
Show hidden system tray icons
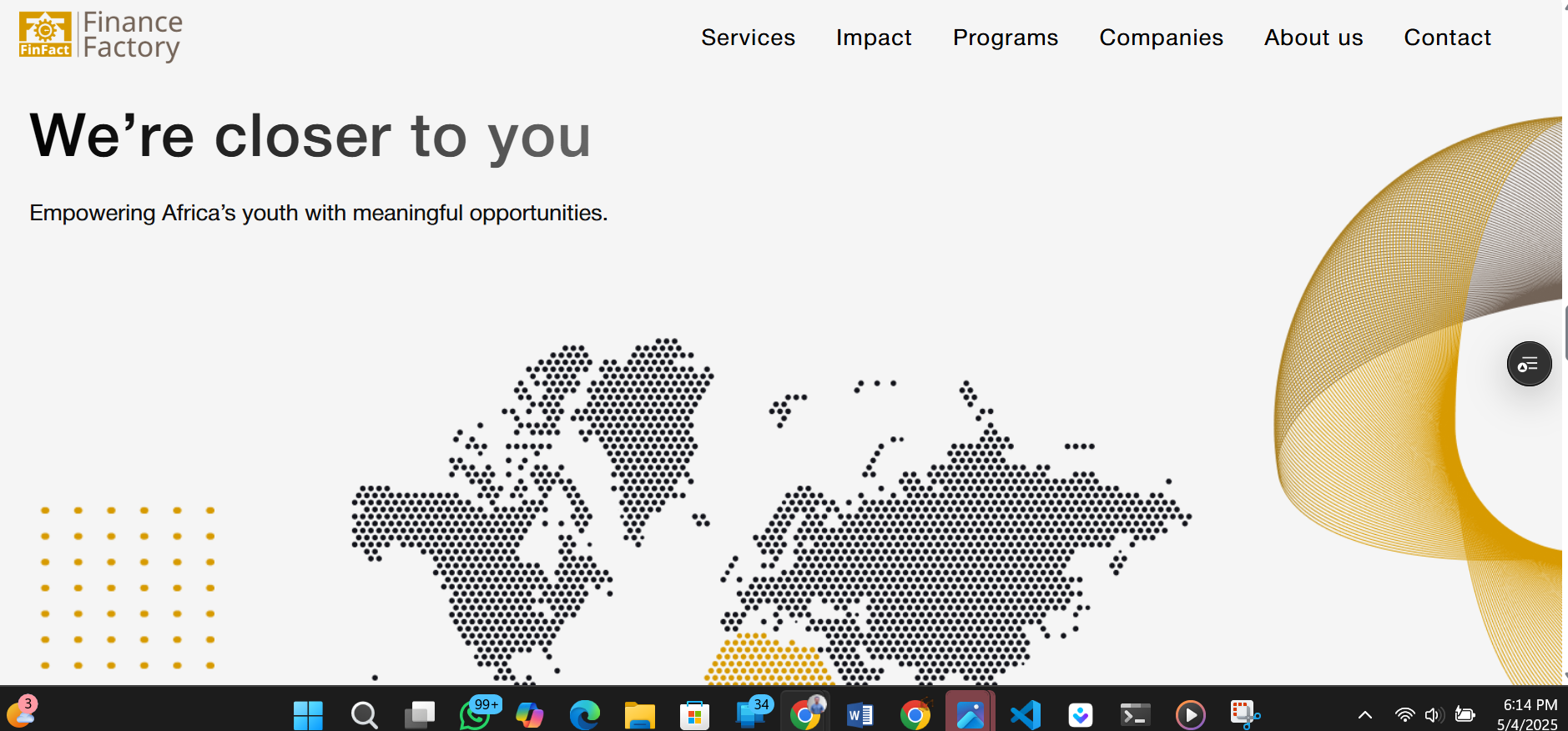click(1365, 715)
